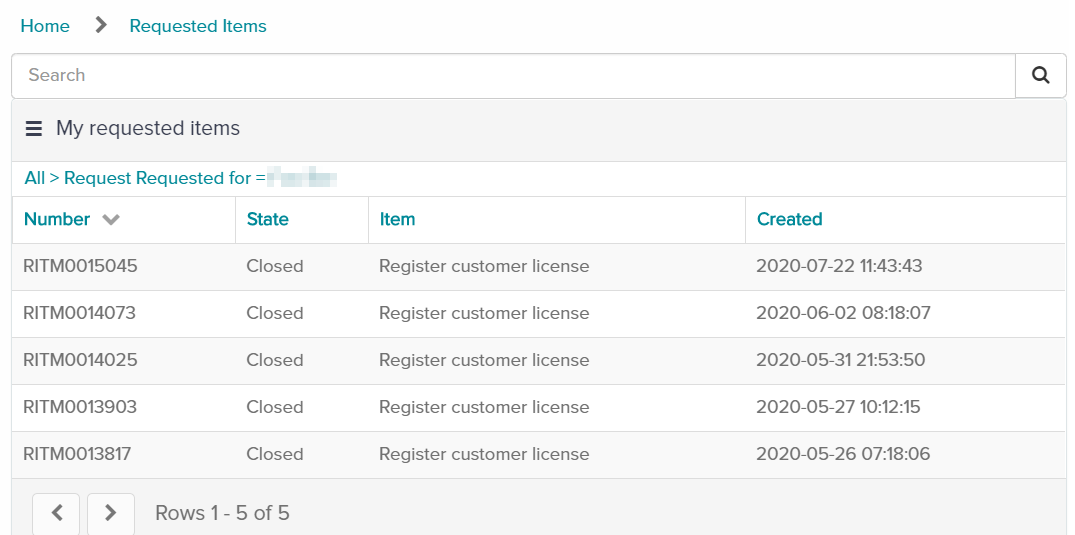Go to the next page of rows

pos(111,513)
